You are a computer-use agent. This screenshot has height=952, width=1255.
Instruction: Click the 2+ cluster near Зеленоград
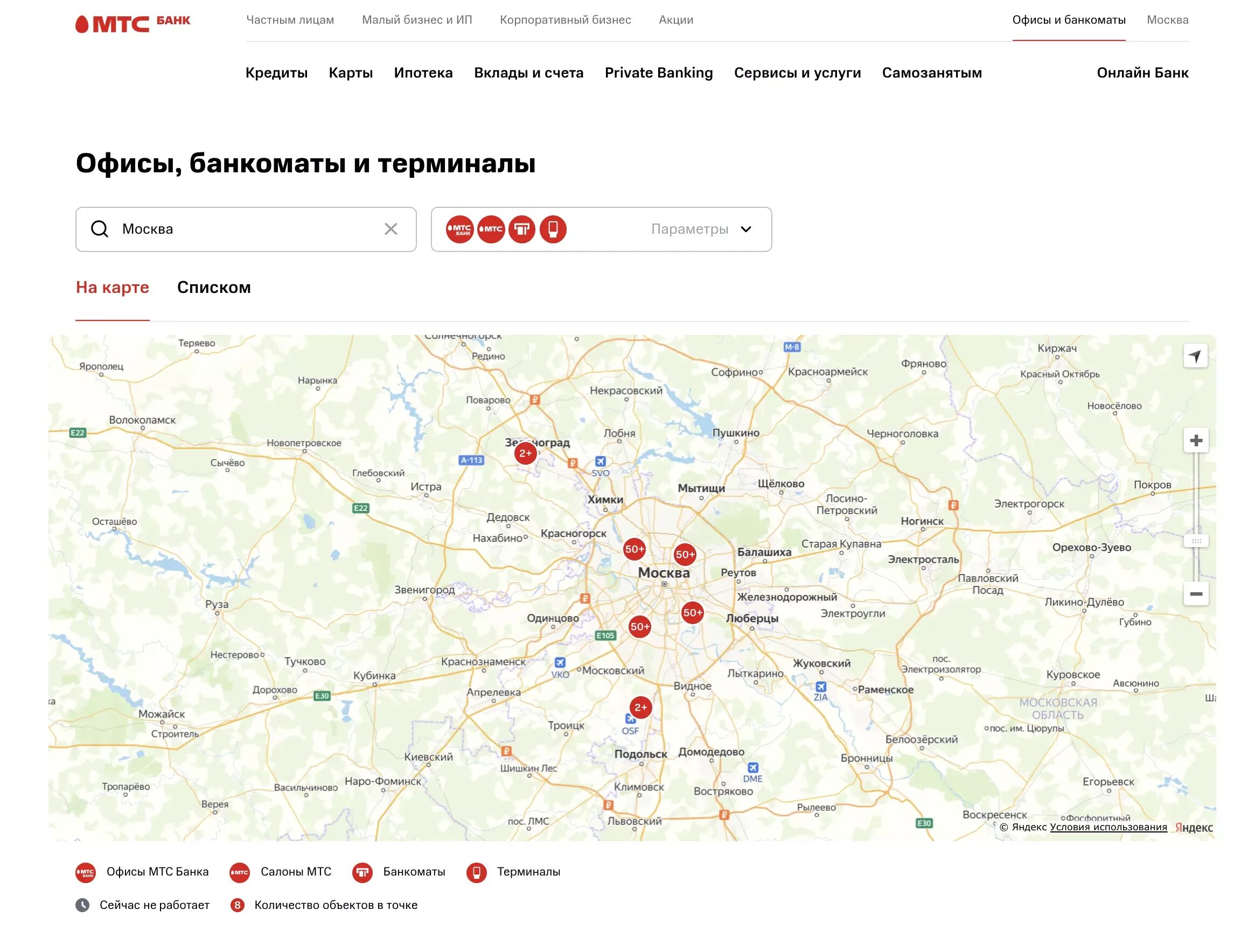(525, 453)
